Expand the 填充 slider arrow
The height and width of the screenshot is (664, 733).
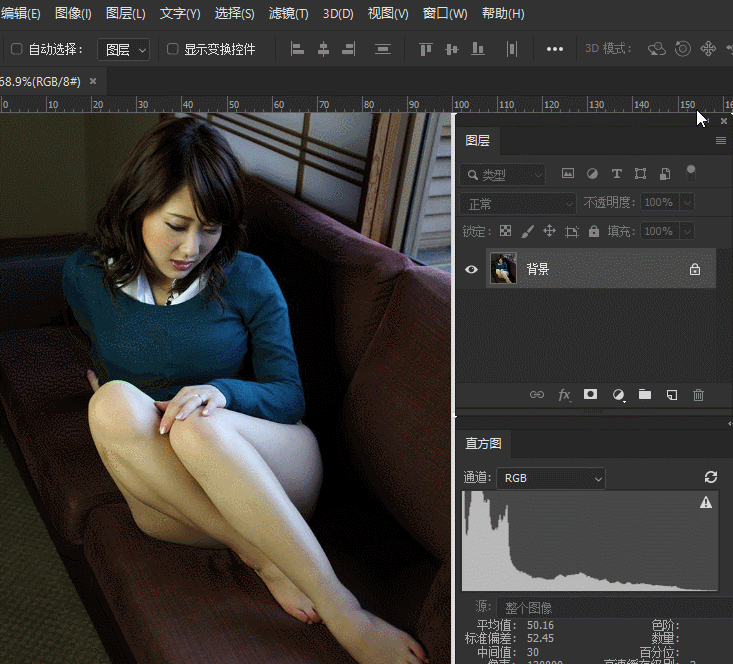click(687, 231)
